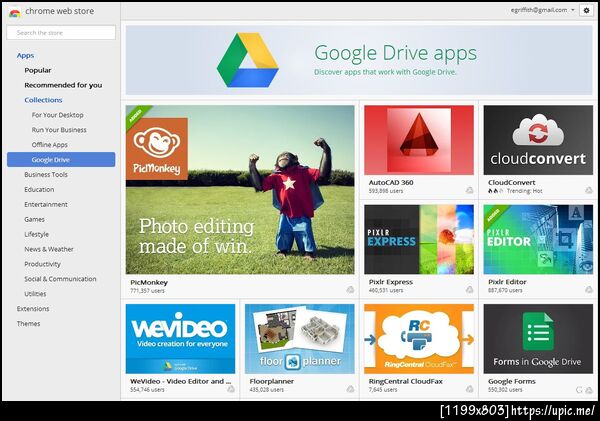This screenshot has height=421, width=600.
Task: Click the Drive icon on AutoCAD 360 card
Action: (x=469, y=190)
